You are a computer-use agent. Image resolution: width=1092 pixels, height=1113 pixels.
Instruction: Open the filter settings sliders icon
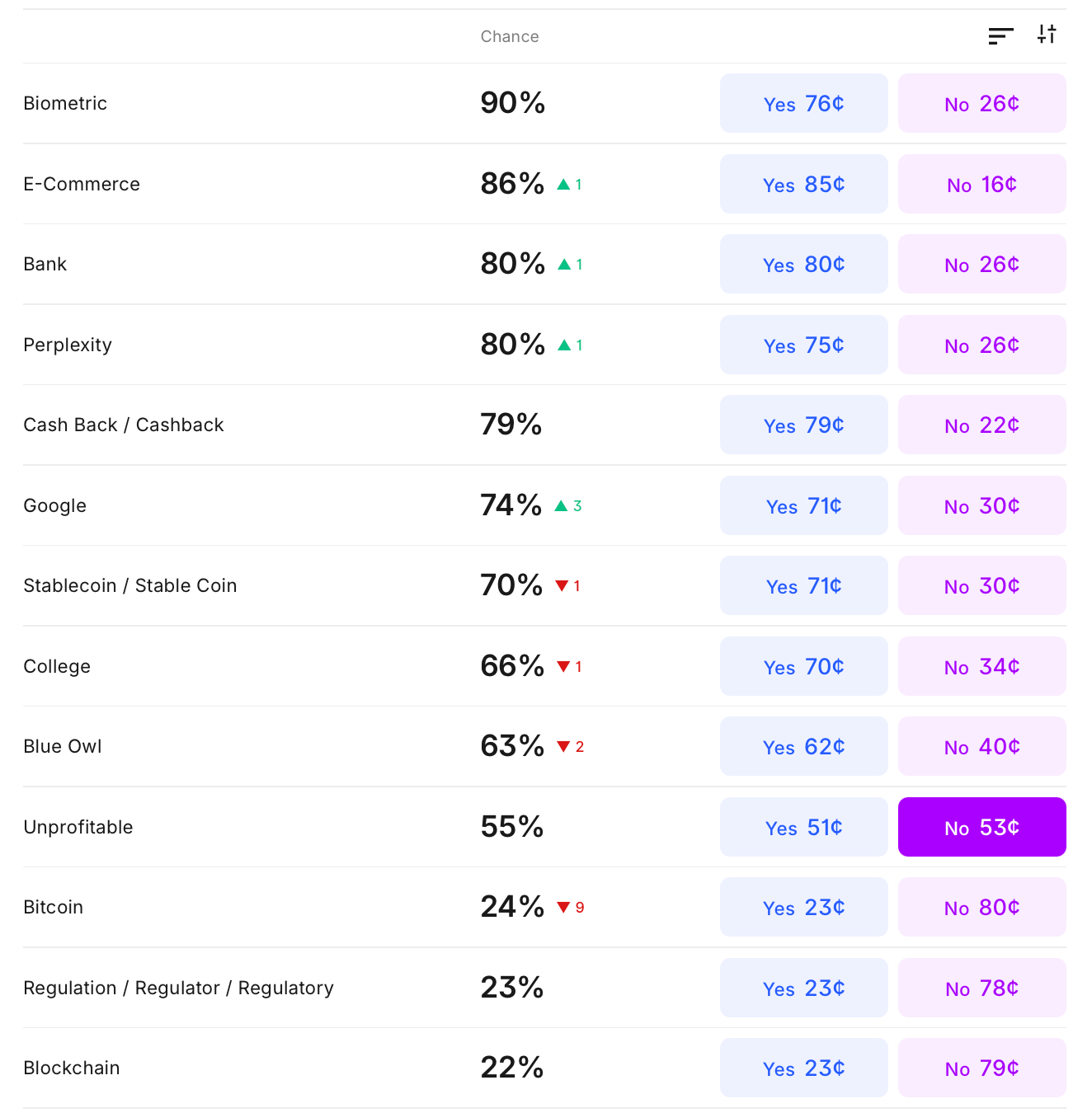pyautogui.click(x=1047, y=35)
